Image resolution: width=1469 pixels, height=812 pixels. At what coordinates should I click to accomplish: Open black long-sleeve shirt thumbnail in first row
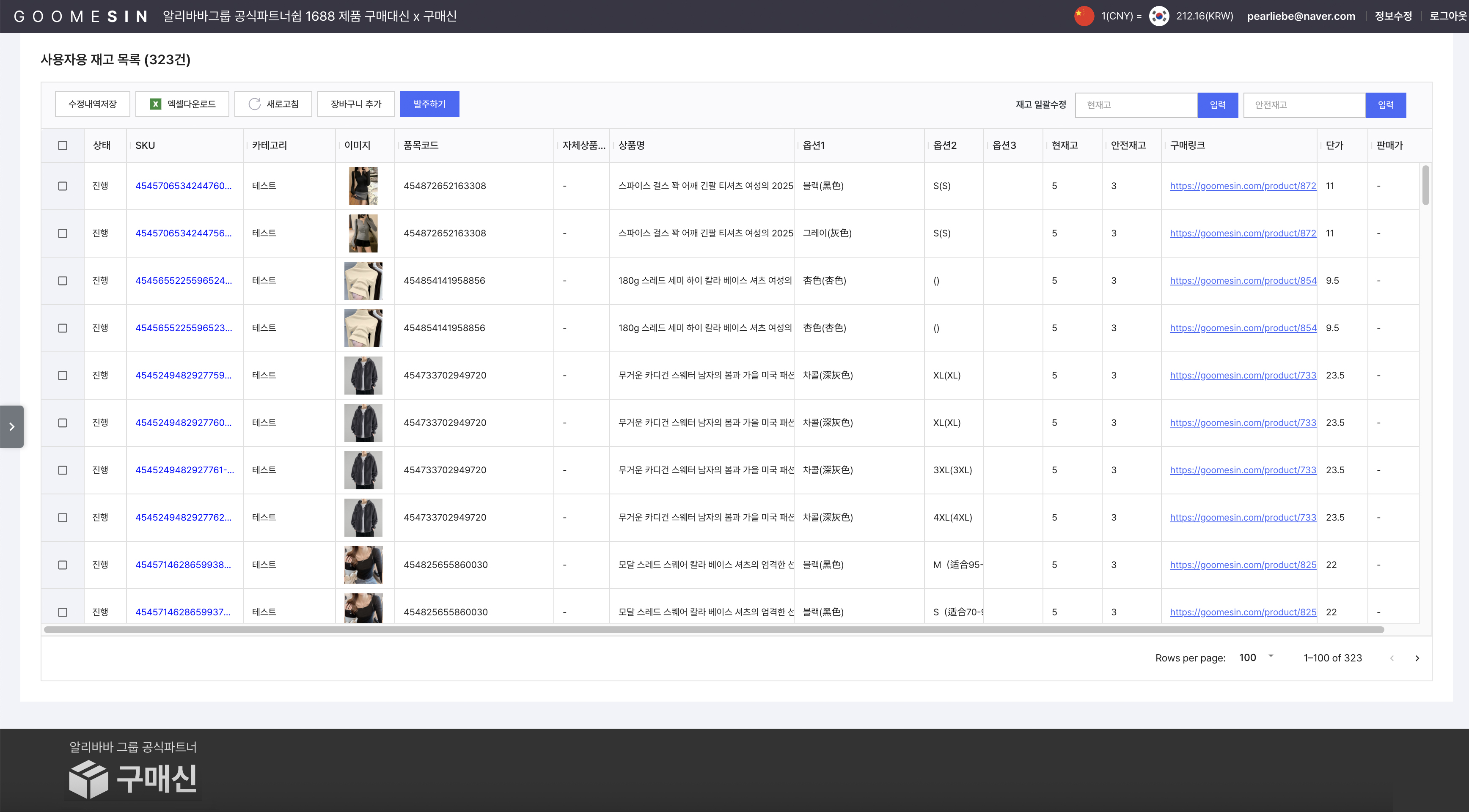[363, 186]
